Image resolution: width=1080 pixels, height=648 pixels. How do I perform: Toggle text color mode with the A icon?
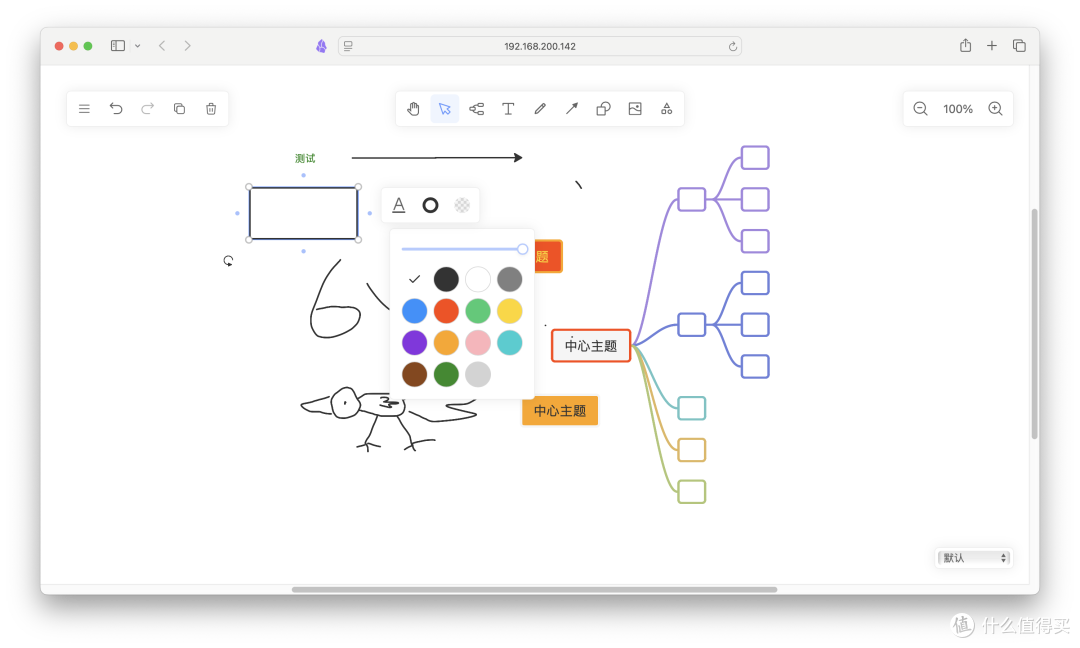point(398,204)
